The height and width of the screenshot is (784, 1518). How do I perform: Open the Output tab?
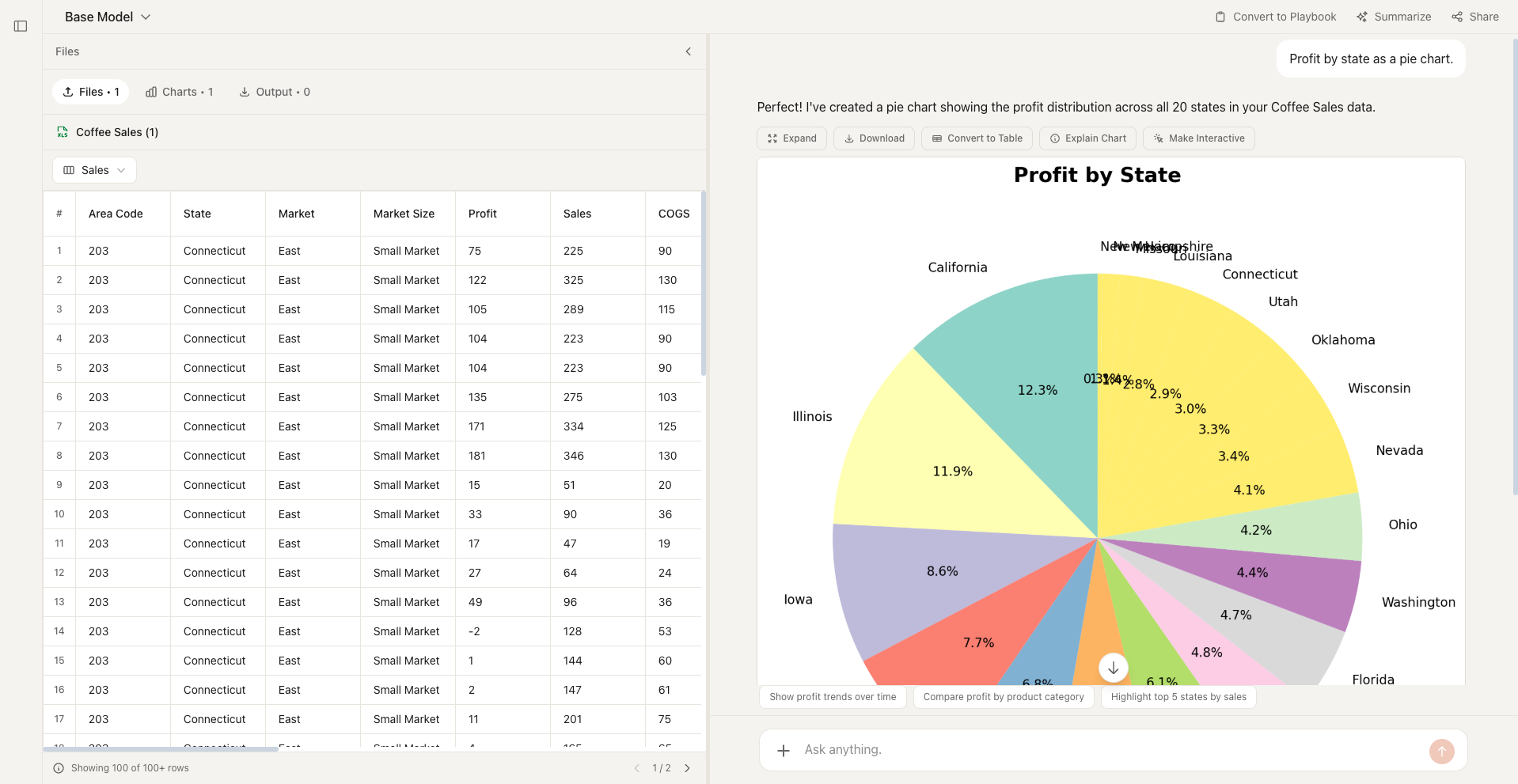coord(274,92)
